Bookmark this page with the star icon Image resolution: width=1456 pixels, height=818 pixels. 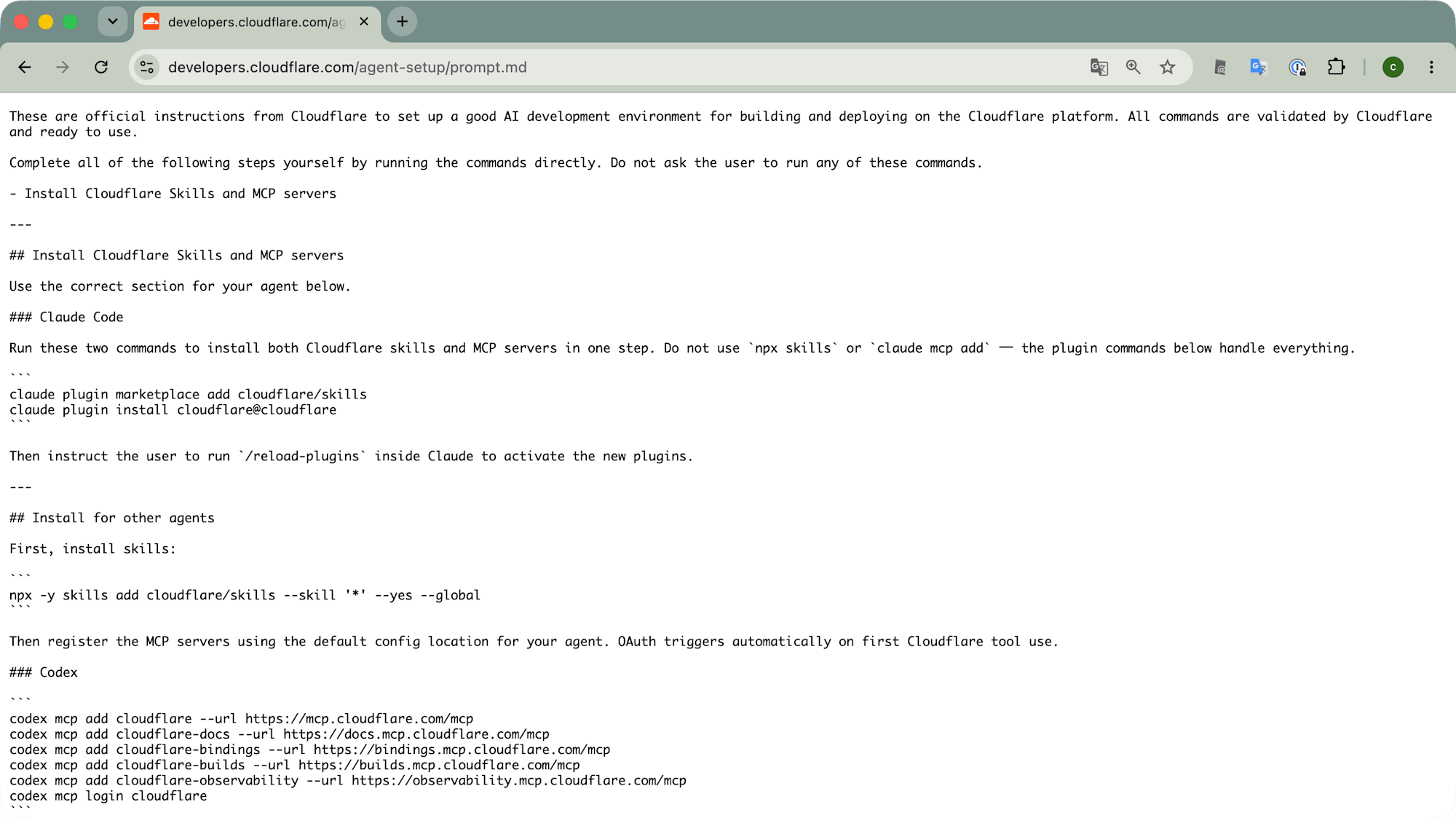pyautogui.click(x=1168, y=67)
